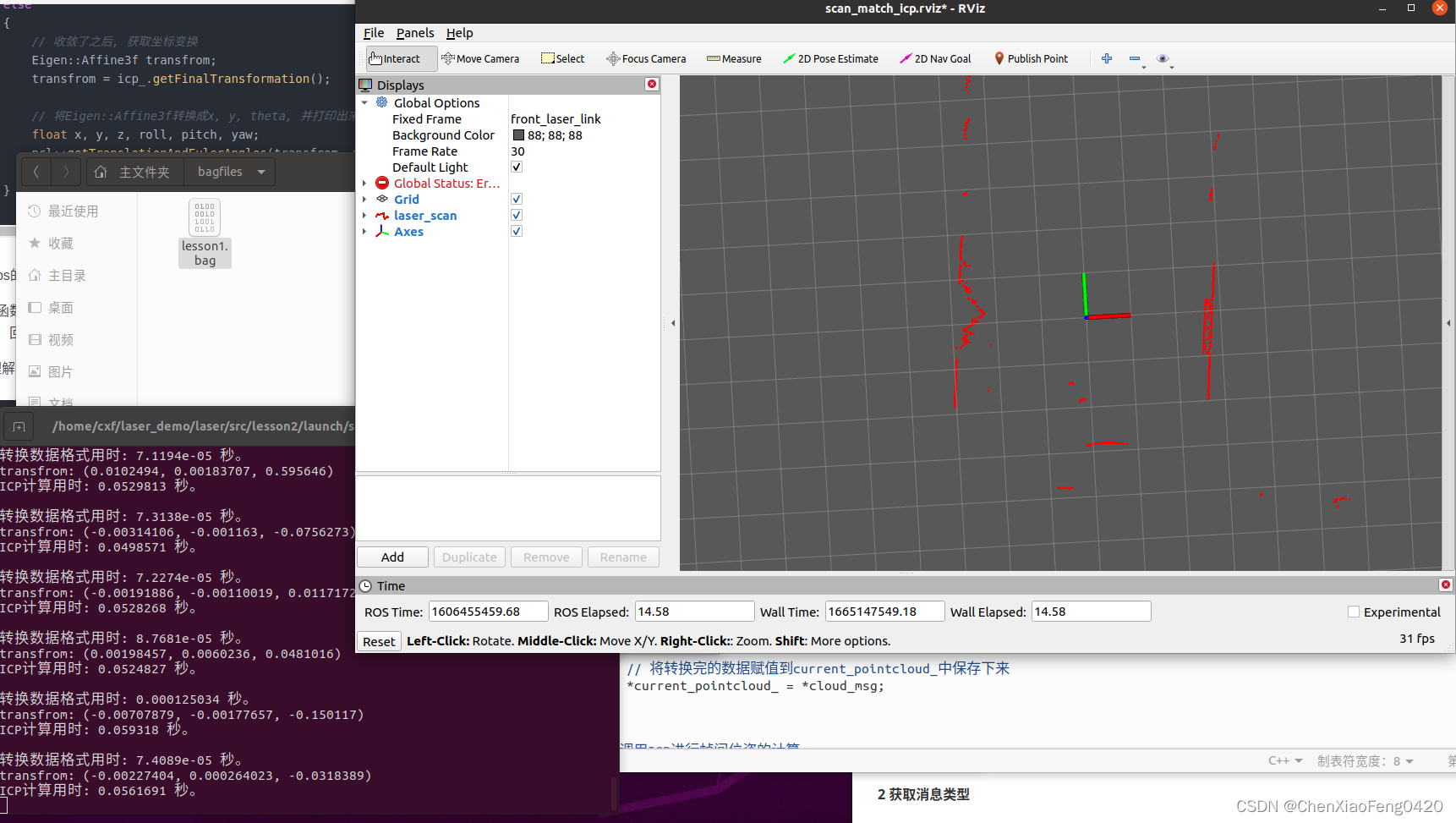Image resolution: width=1456 pixels, height=823 pixels.
Task: Click the Select tool in RViz toolbar
Action: (562, 58)
